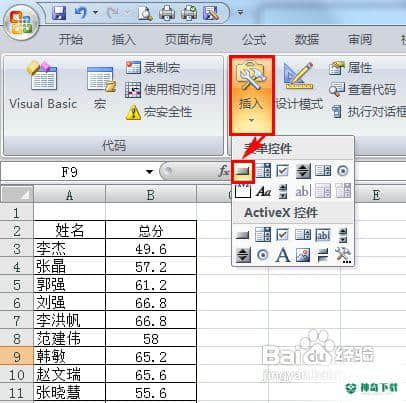The width and height of the screenshot is (406, 403).
Task: Select cell B5 containing 61.2
Action: click(151, 284)
